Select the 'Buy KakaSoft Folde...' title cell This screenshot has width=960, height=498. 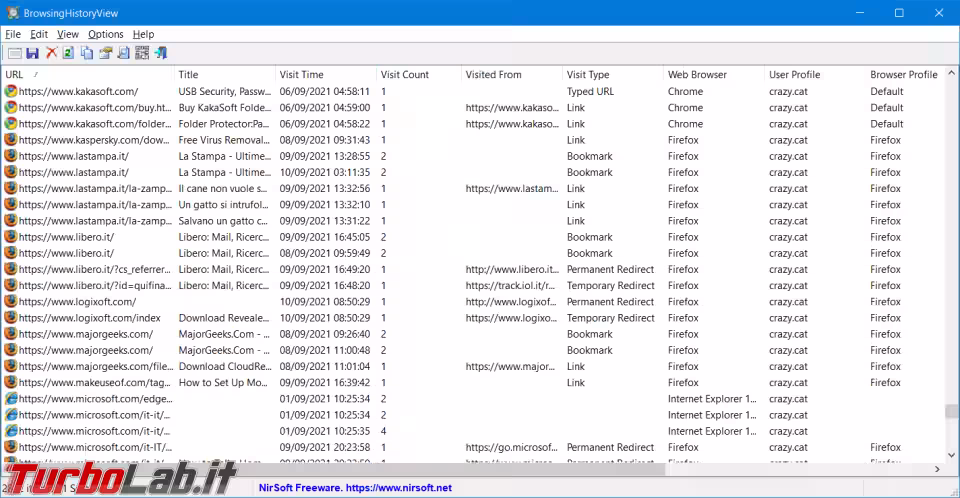[225, 107]
